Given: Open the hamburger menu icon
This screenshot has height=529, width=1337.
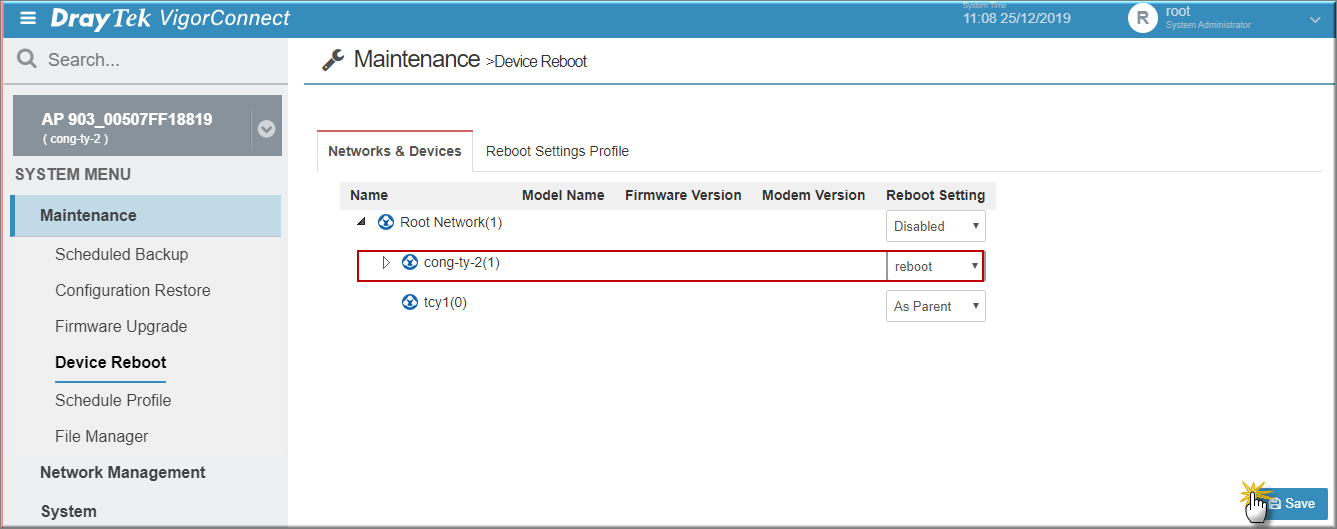Looking at the screenshot, I should 28,18.
